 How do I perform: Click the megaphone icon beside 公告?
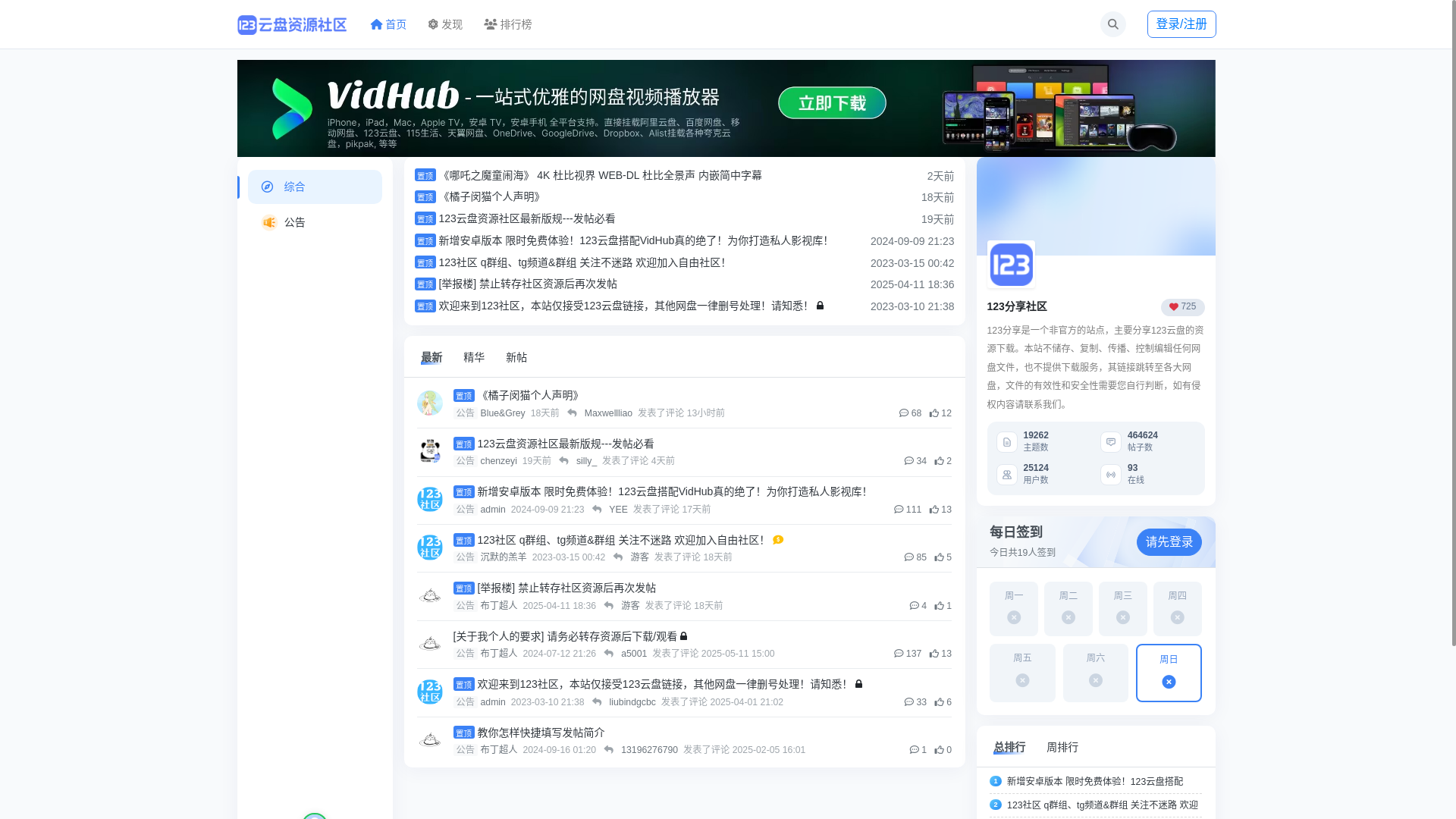[268, 222]
